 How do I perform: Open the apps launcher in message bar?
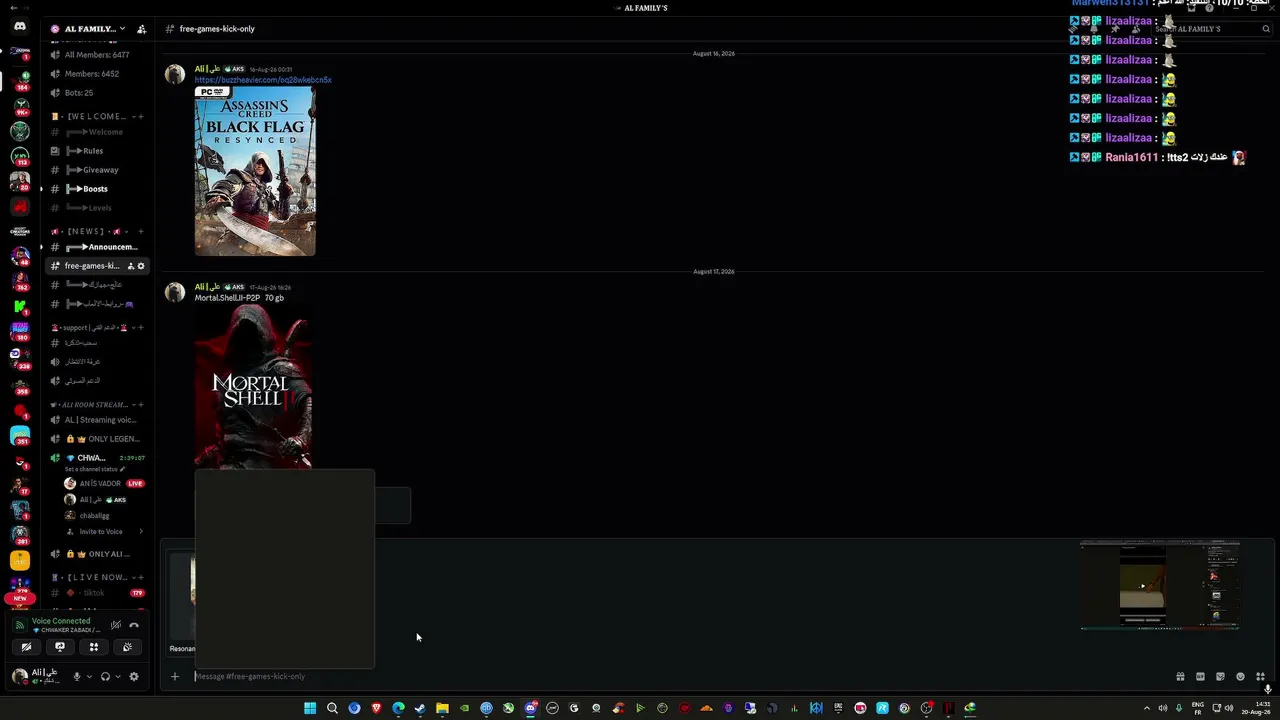tap(1261, 677)
